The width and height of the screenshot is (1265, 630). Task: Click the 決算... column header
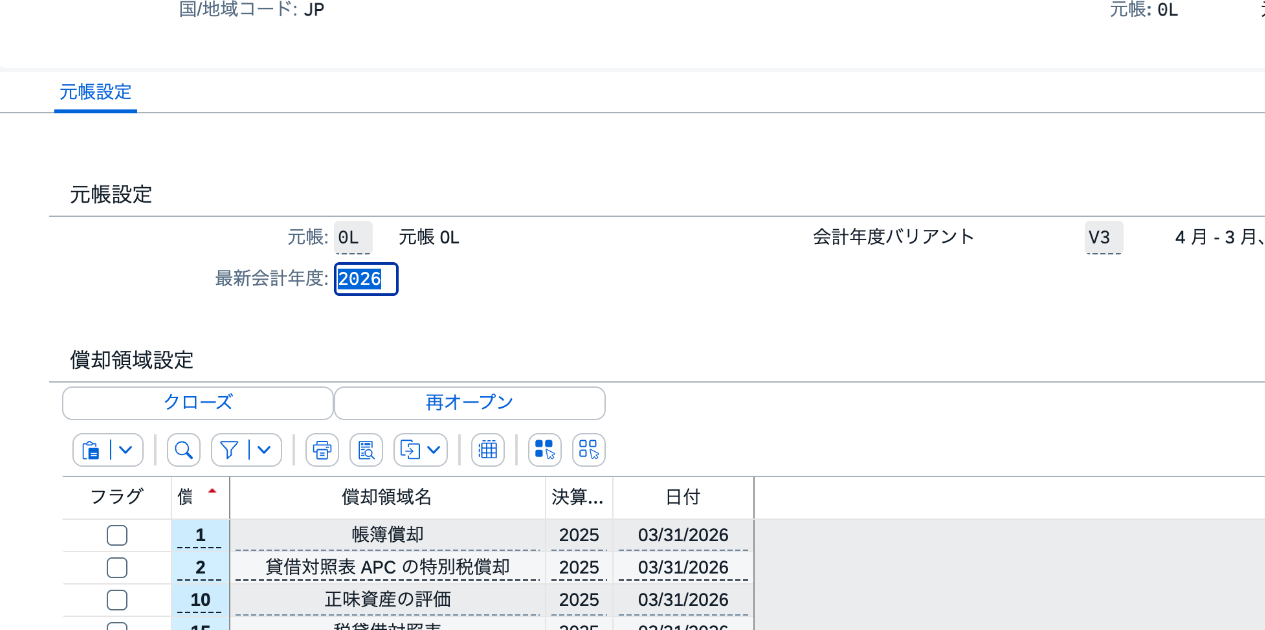[x=579, y=497]
